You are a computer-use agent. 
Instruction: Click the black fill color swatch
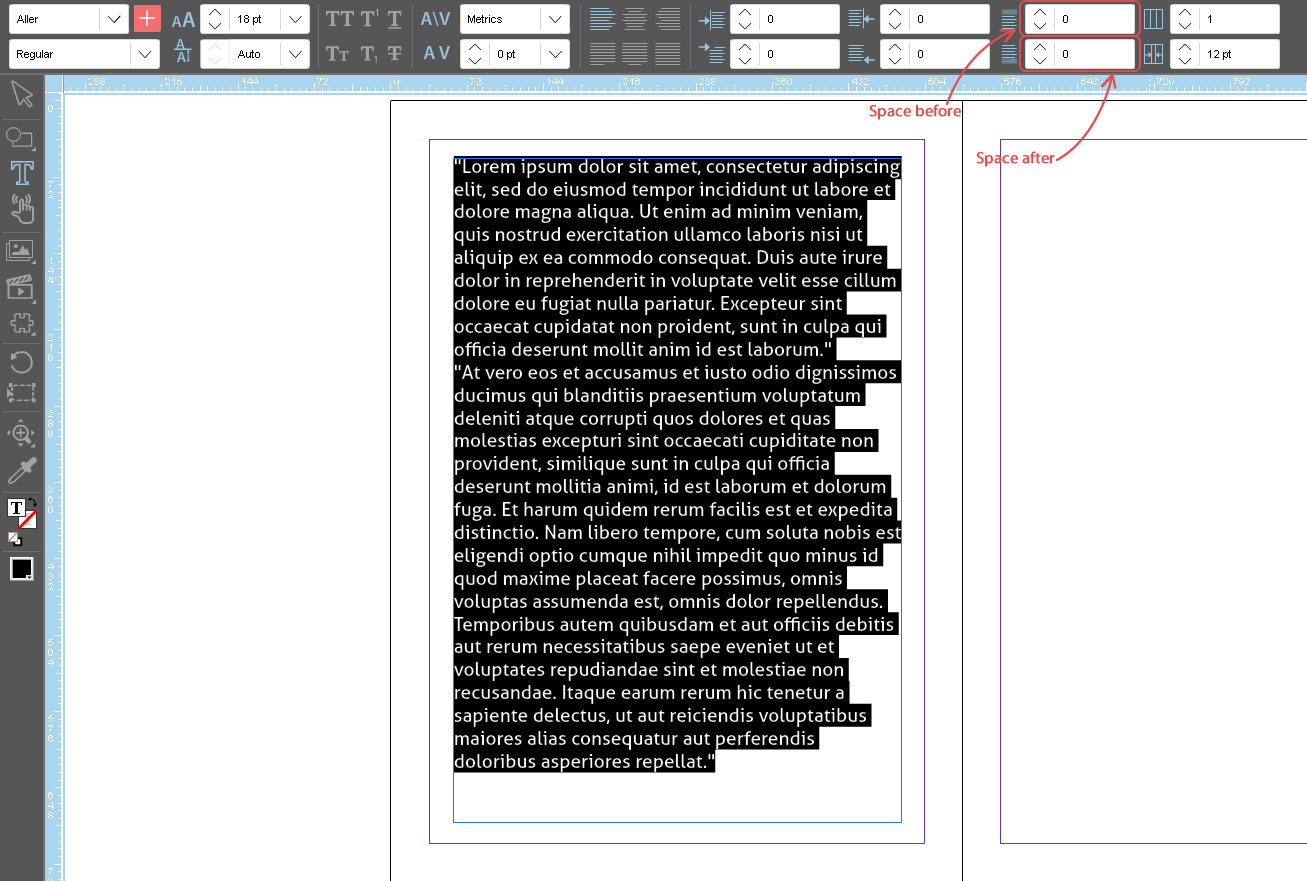[x=21, y=569]
